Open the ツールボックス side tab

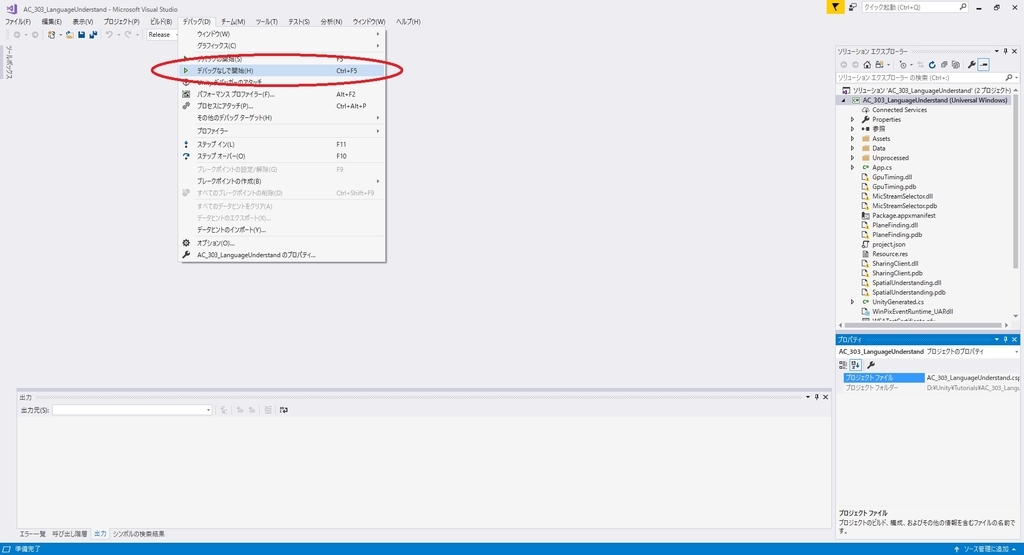(x=8, y=62)
